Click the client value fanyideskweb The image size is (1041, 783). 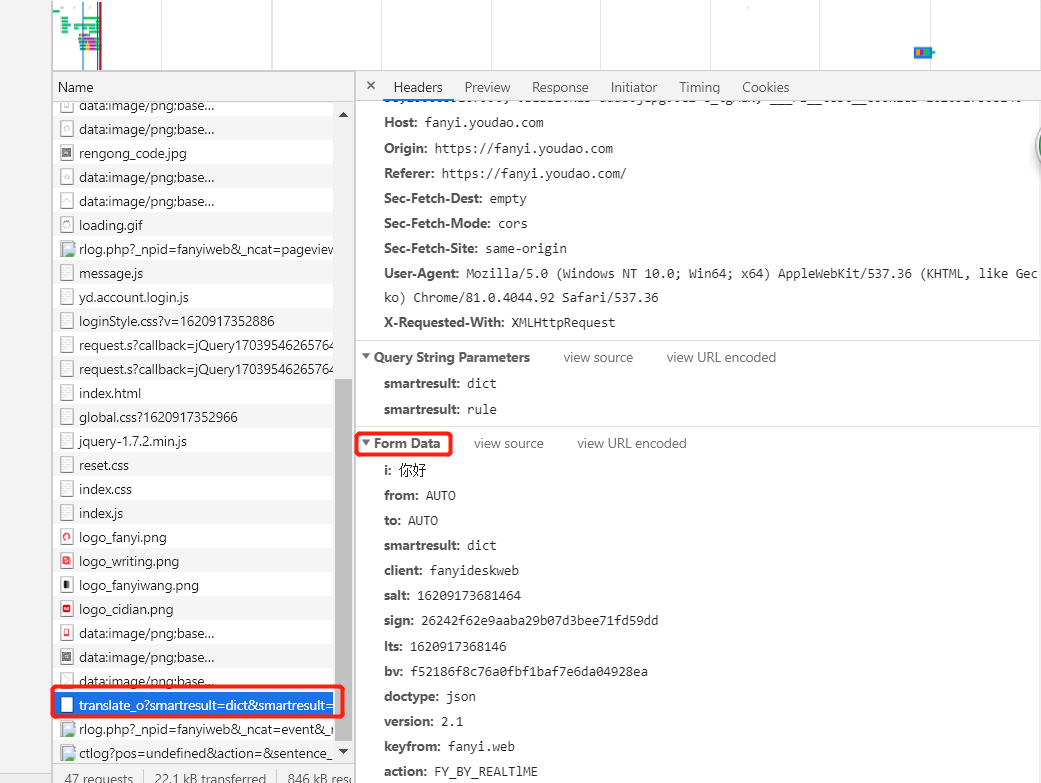click(474, 570)
